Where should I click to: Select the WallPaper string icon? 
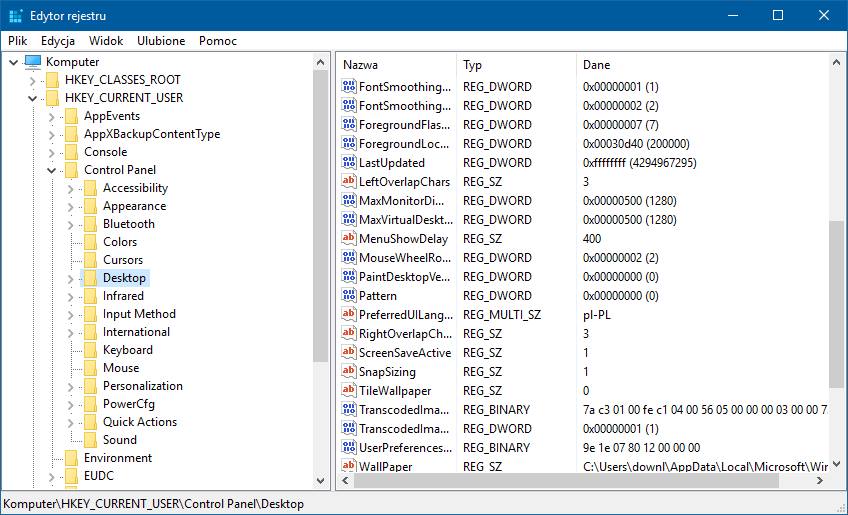pos(349,465)
